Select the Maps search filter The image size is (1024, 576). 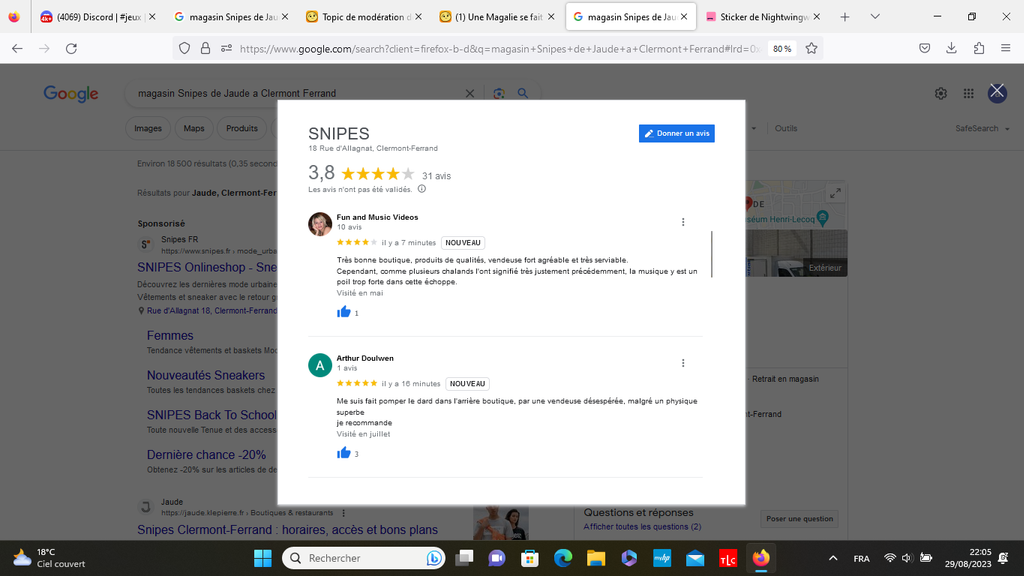(193, 129)
